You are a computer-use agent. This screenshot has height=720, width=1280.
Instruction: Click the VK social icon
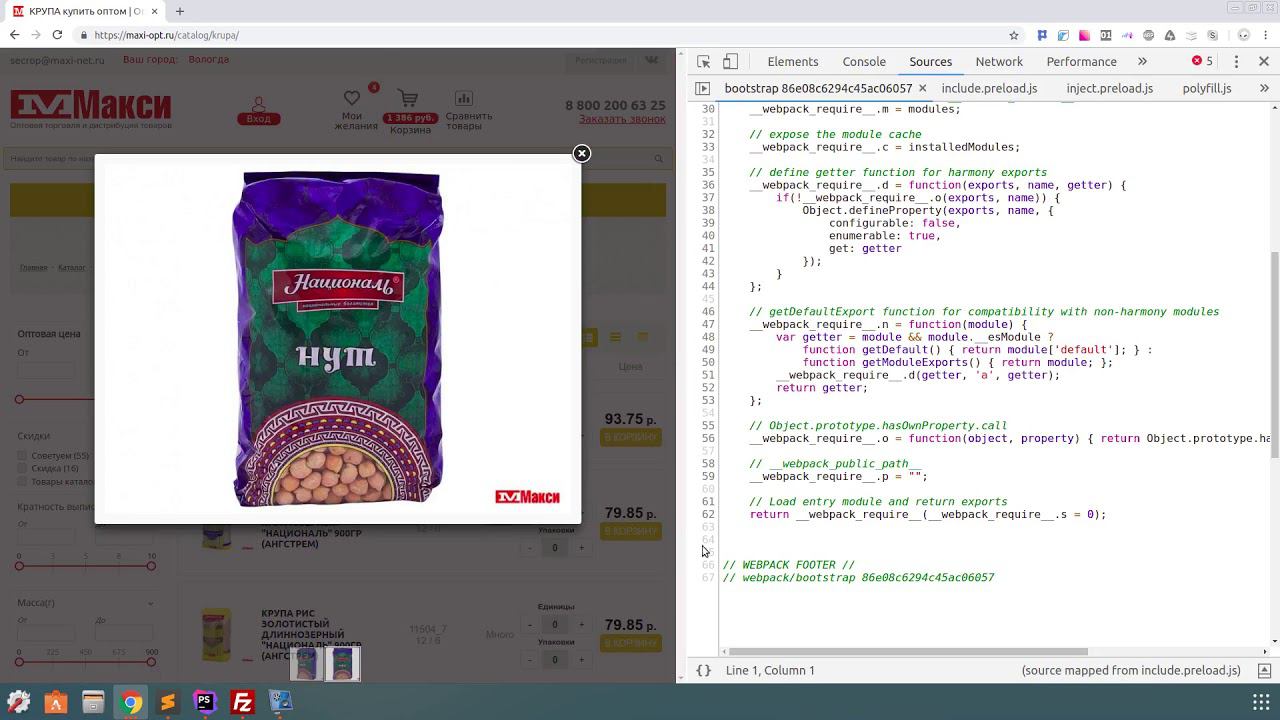pos(652,60)
